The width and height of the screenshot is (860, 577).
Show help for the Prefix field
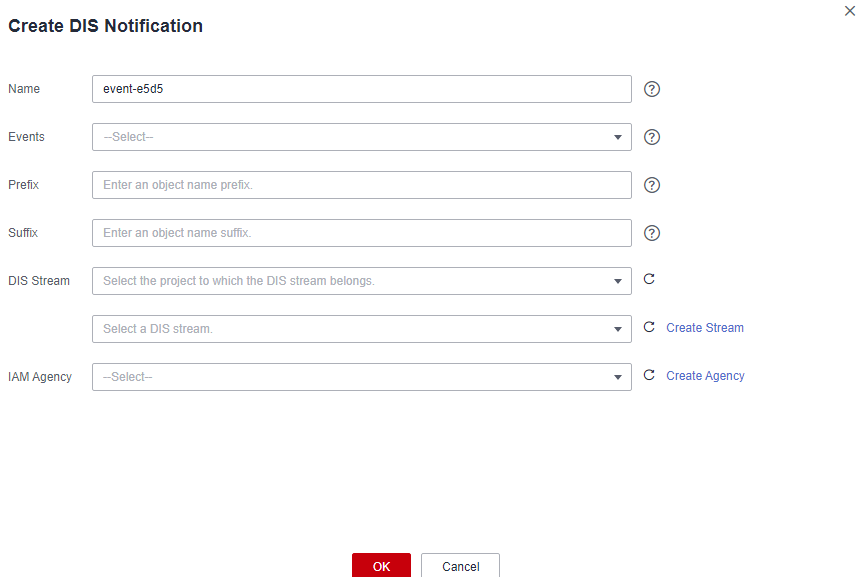pos(652,185)
